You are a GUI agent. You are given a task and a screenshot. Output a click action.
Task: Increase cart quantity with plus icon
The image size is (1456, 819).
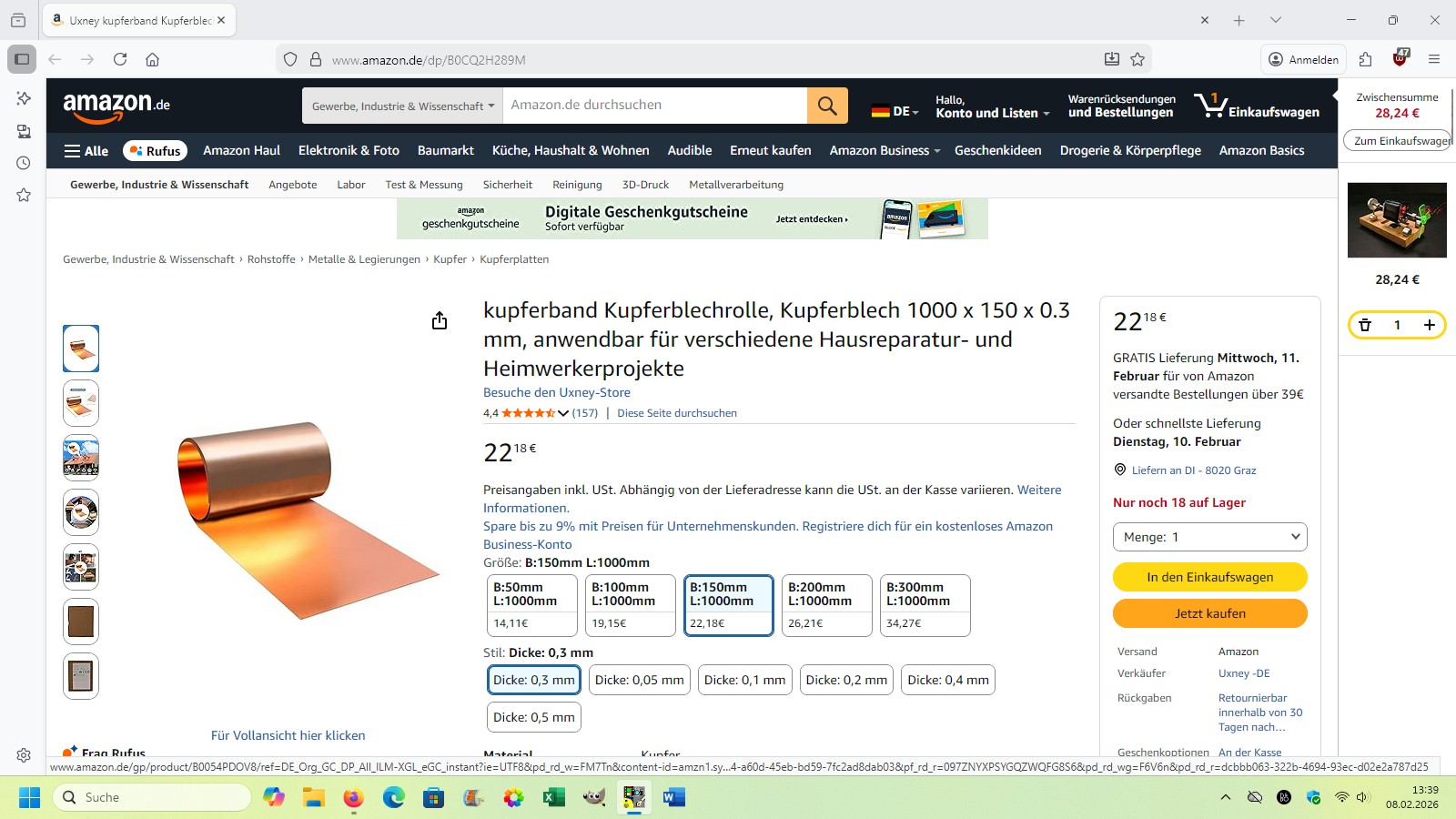pyautogui.click(x=1430, y=325)
